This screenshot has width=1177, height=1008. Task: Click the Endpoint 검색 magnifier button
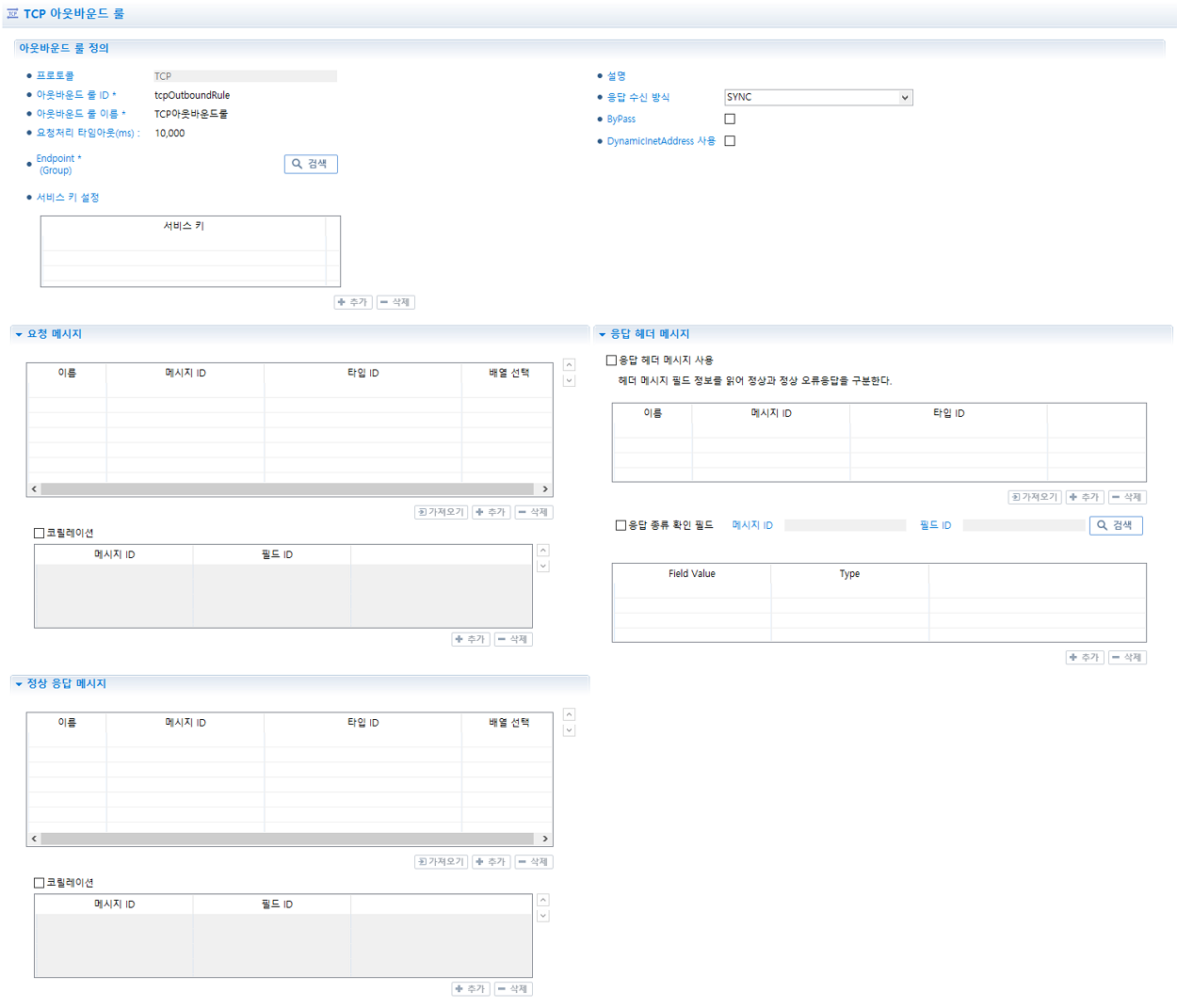pyautogui.click(x=311, y=164)
